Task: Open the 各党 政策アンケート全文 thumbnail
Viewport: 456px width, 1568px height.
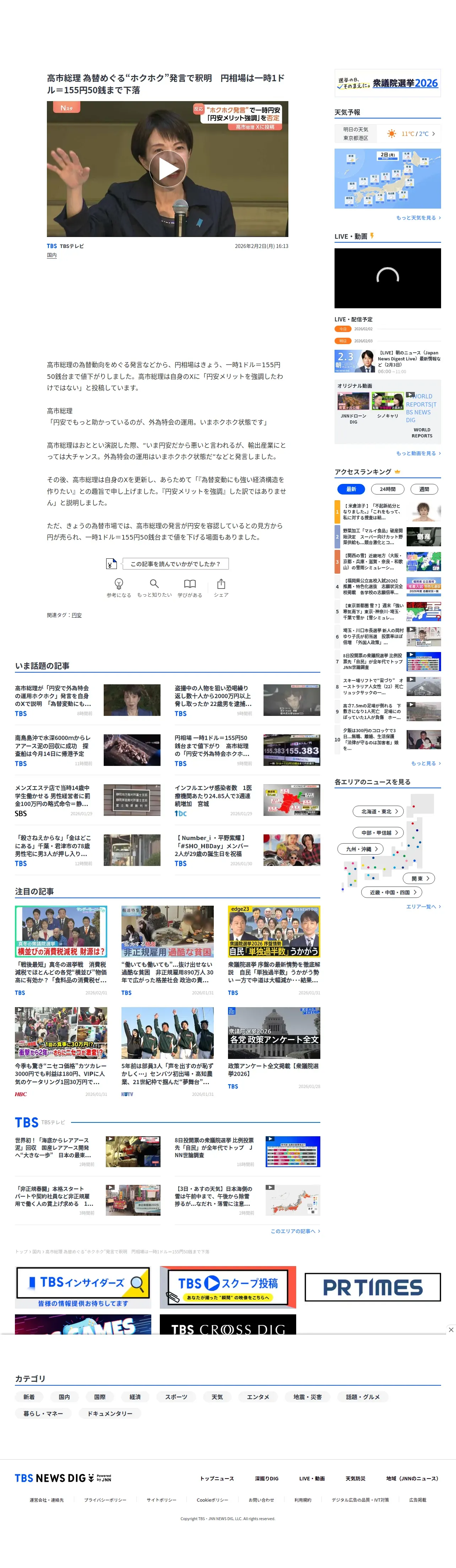Action: pyautogui.click(x=274, y=1033)
